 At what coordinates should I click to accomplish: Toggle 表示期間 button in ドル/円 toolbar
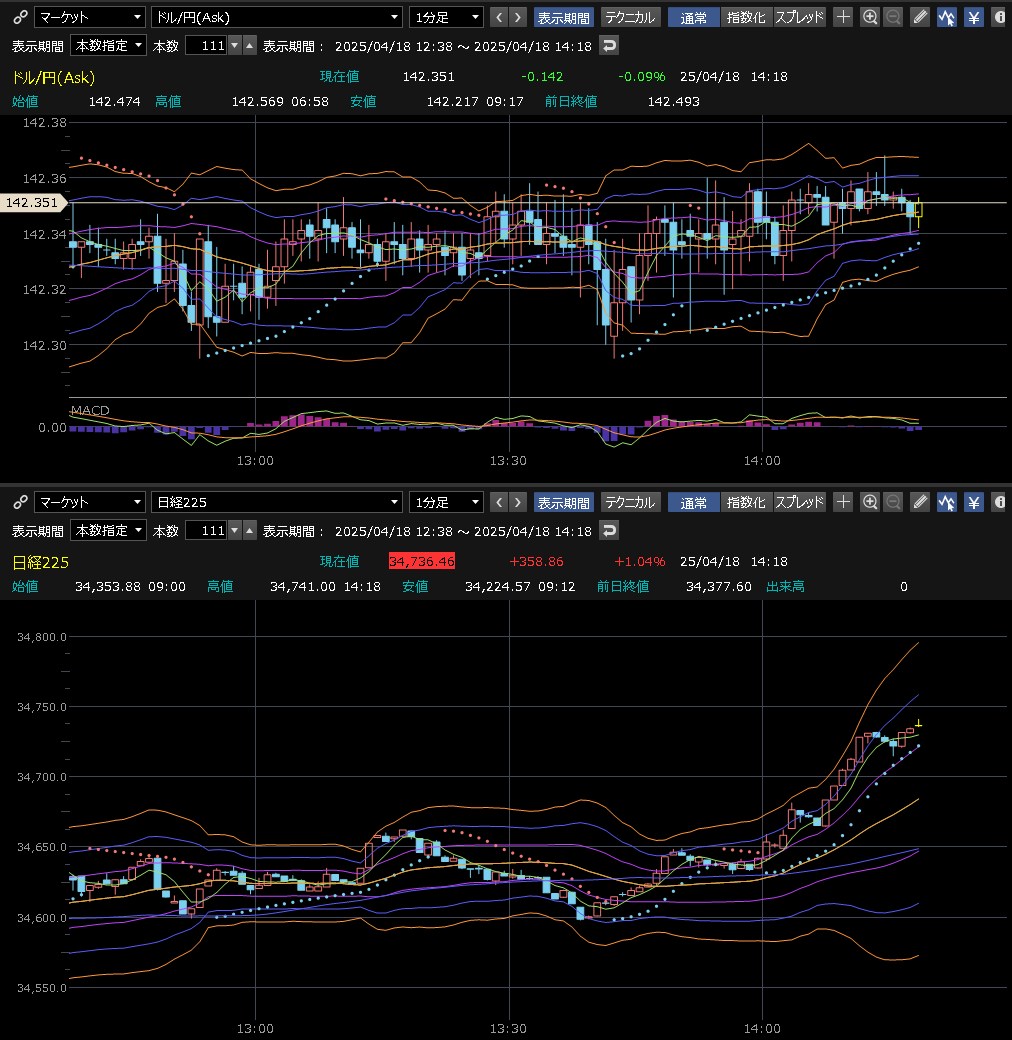click(563, 17)
